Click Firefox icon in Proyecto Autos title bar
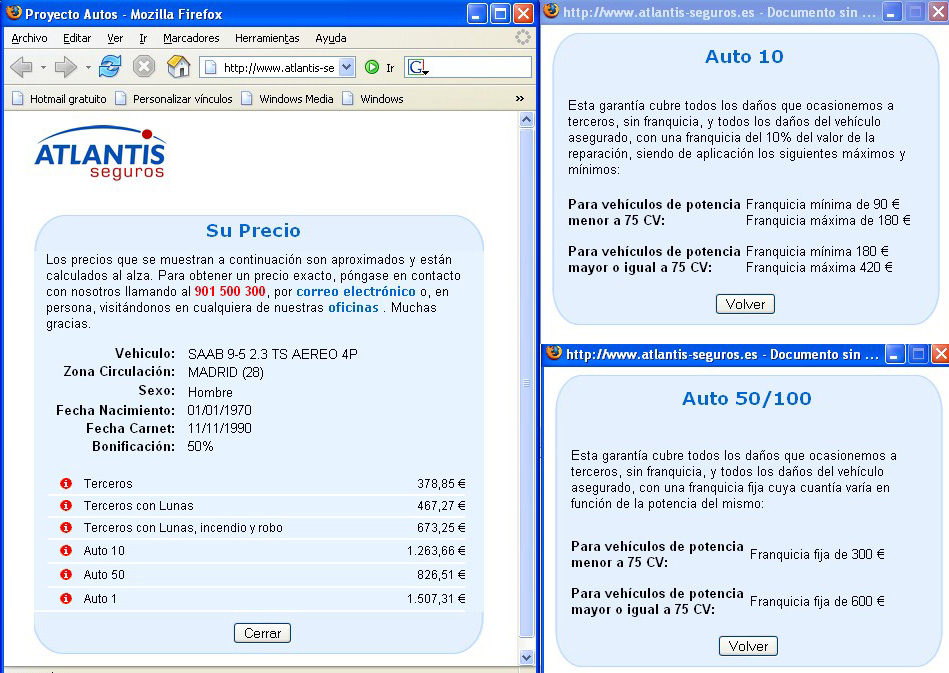Viewport: 949px width, 673px height. pyautogui.click(x=14, y=13)
